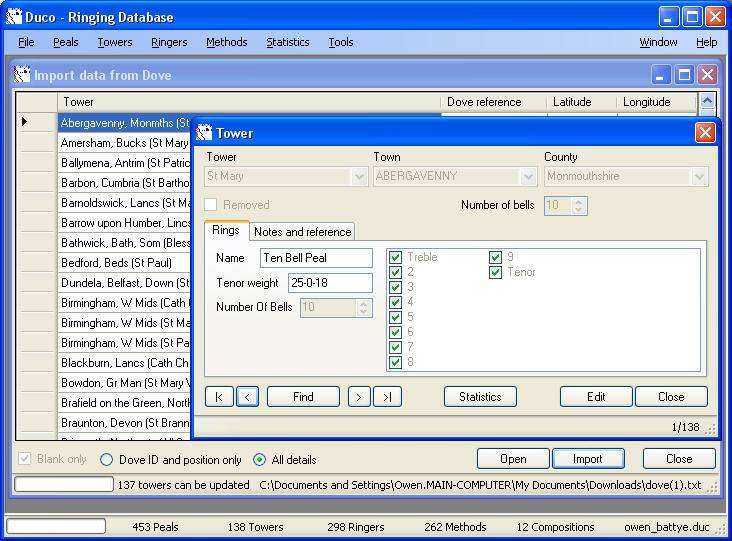The width and height of the screenshot is (732, 541).
Task: Go to the previous tower record
Action: (x=247, y=397)
